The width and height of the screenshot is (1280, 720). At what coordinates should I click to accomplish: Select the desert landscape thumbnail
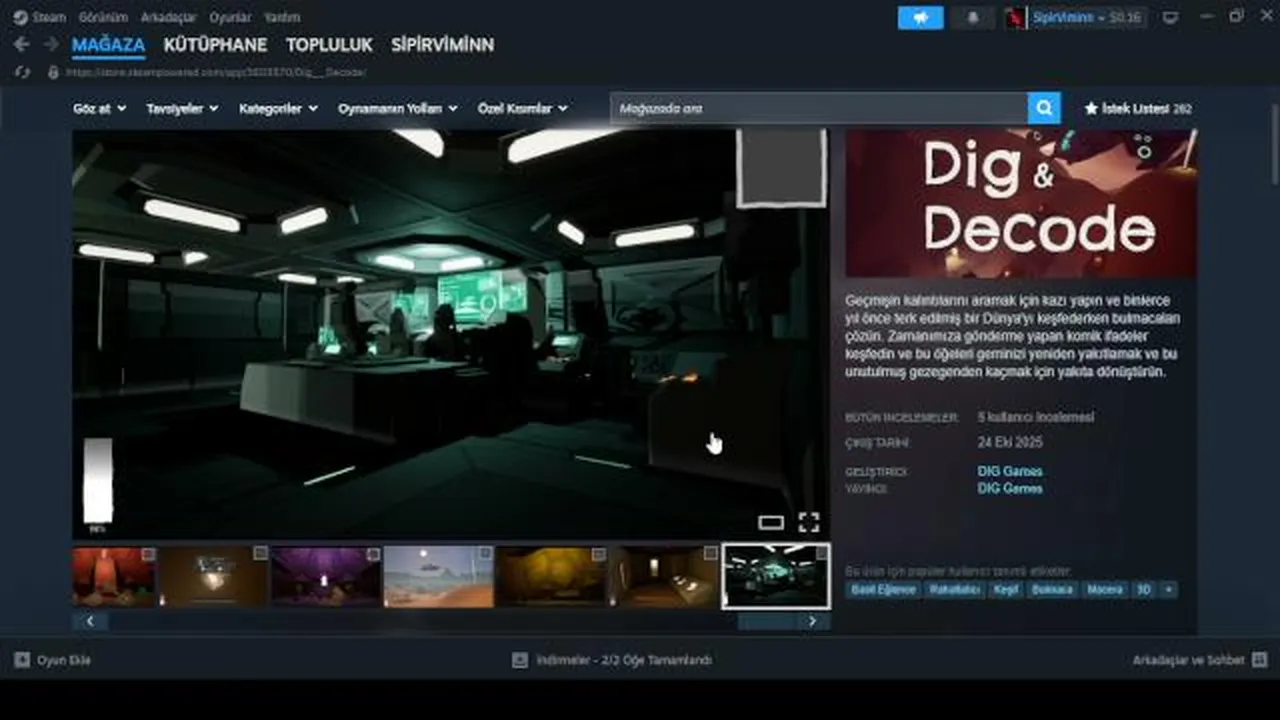point(439,576)
